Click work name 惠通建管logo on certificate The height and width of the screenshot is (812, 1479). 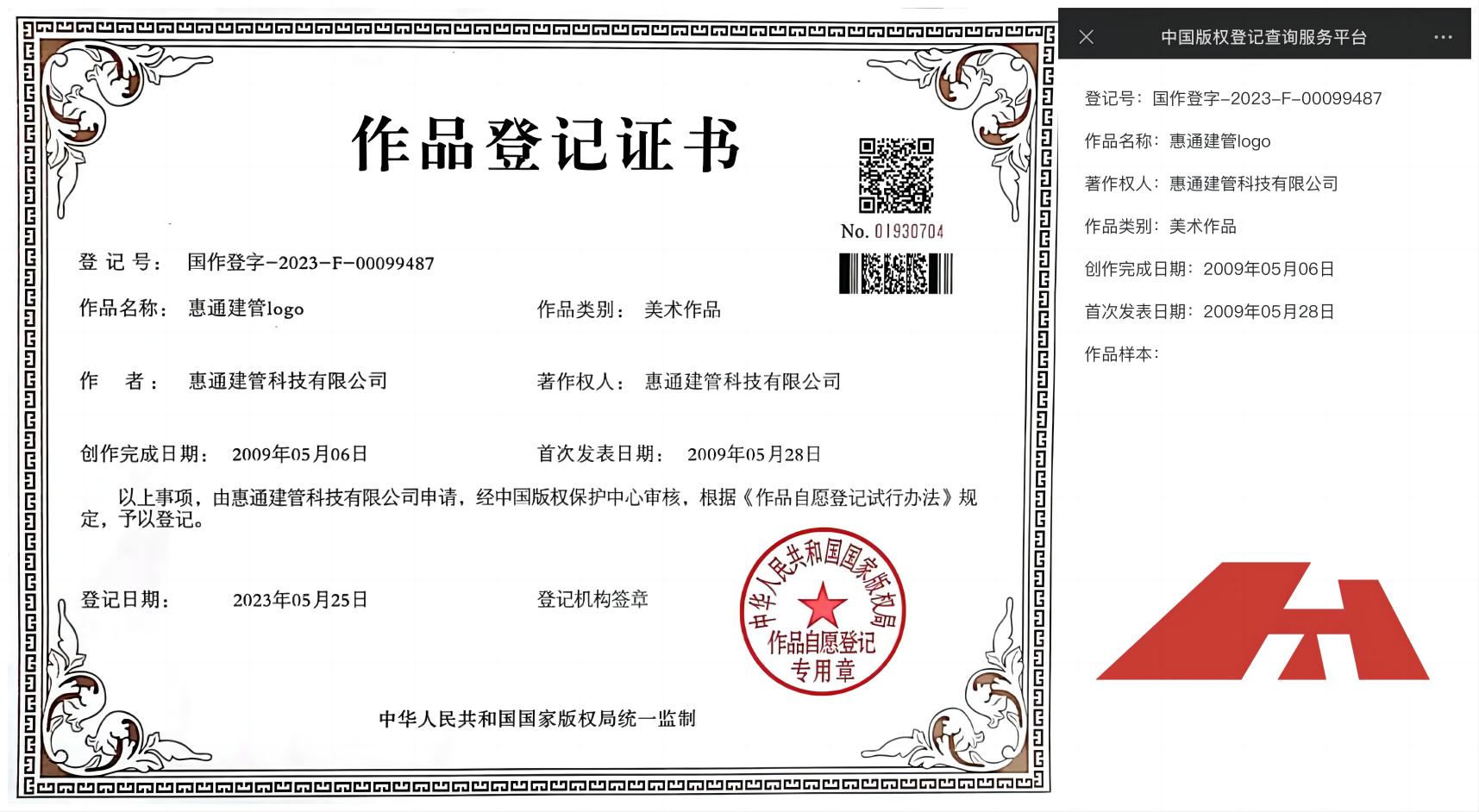[x=246, y=309]
